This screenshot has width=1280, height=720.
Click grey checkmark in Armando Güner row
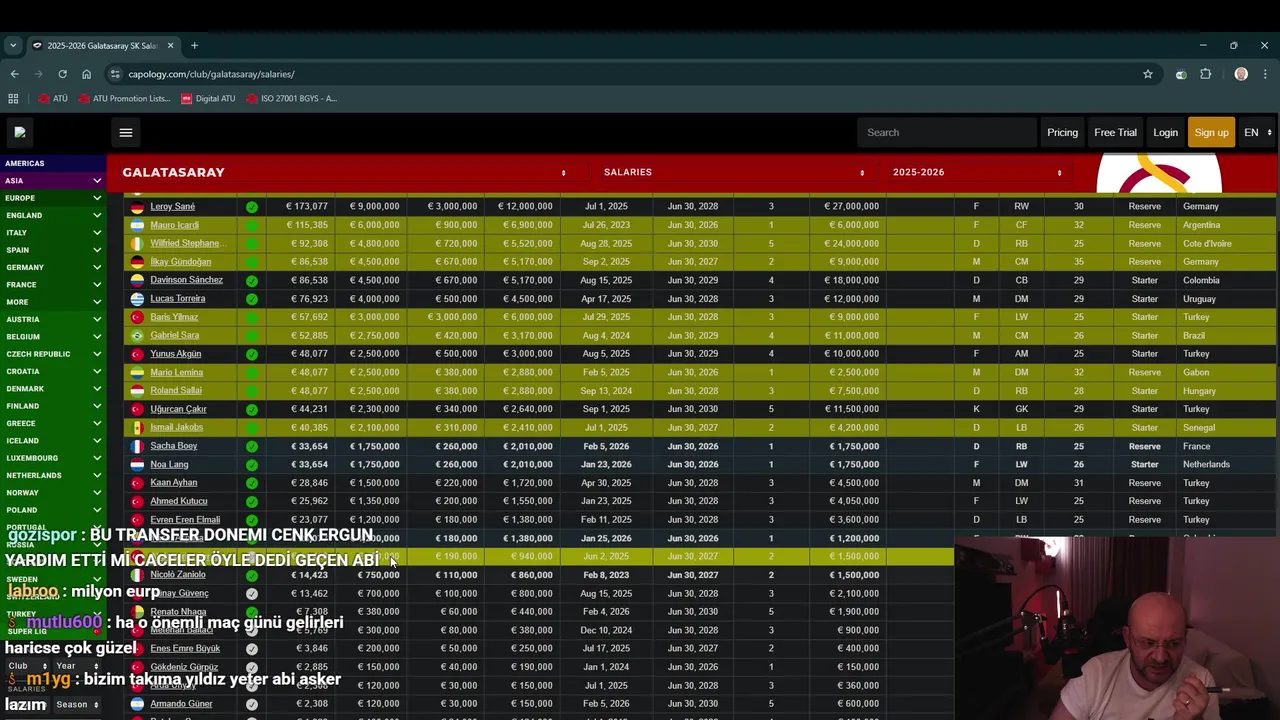coord(252,704)
